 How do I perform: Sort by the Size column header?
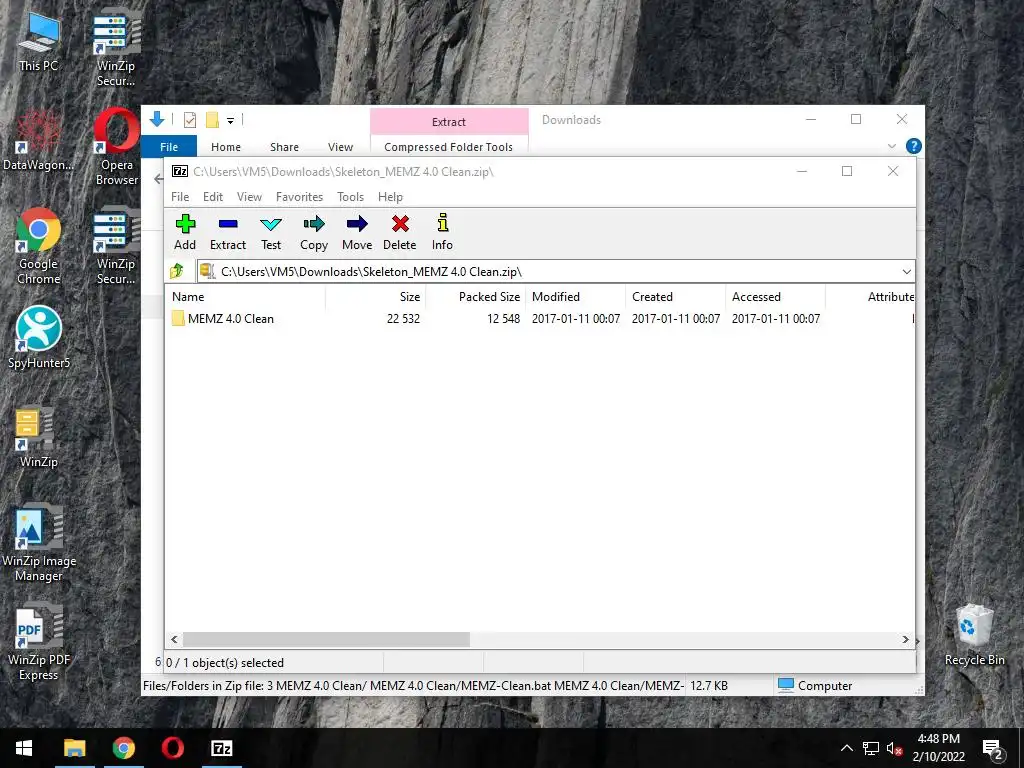pos(376,296)
